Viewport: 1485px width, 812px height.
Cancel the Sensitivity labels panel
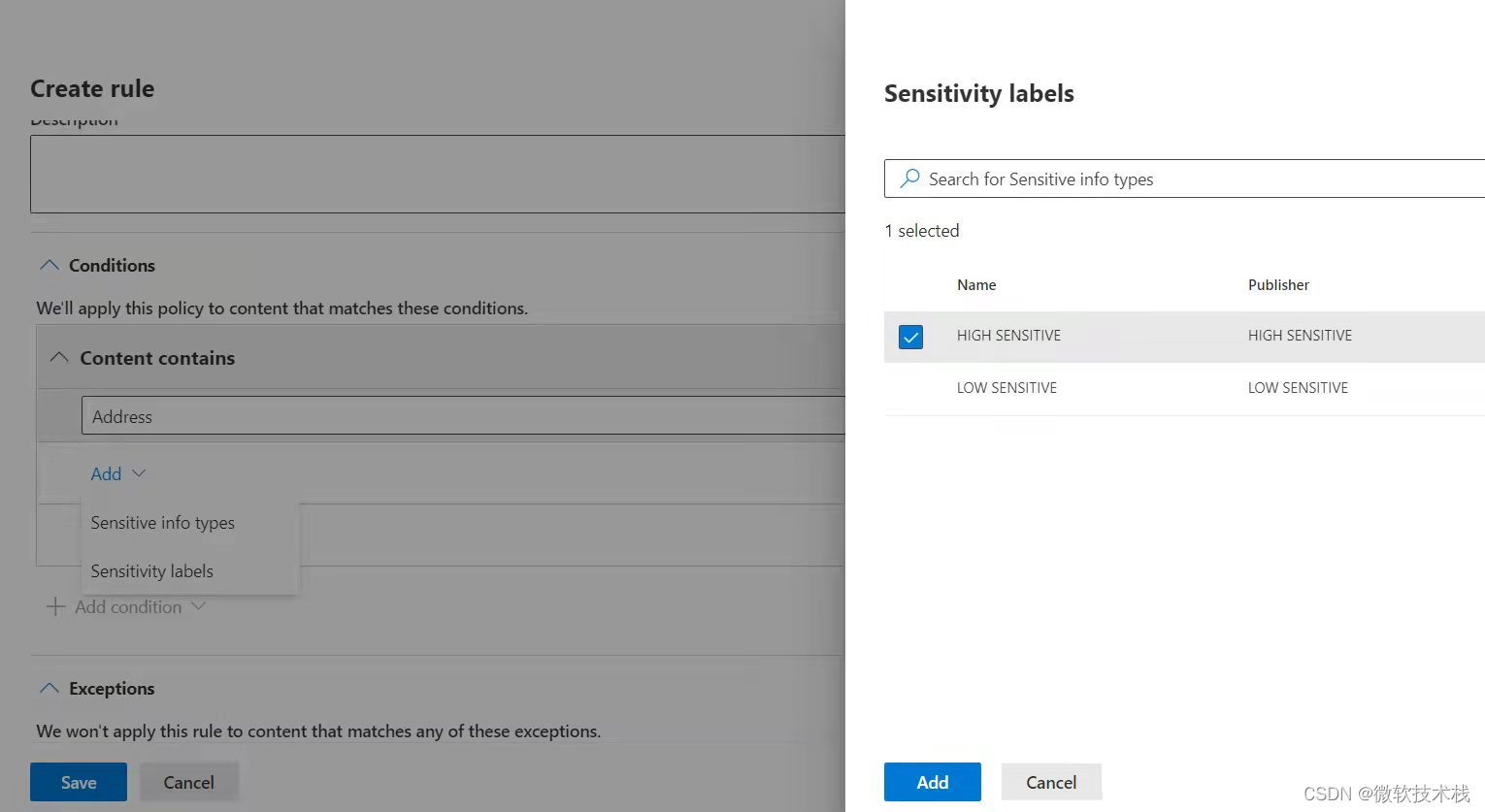[x=1050, y=782]
